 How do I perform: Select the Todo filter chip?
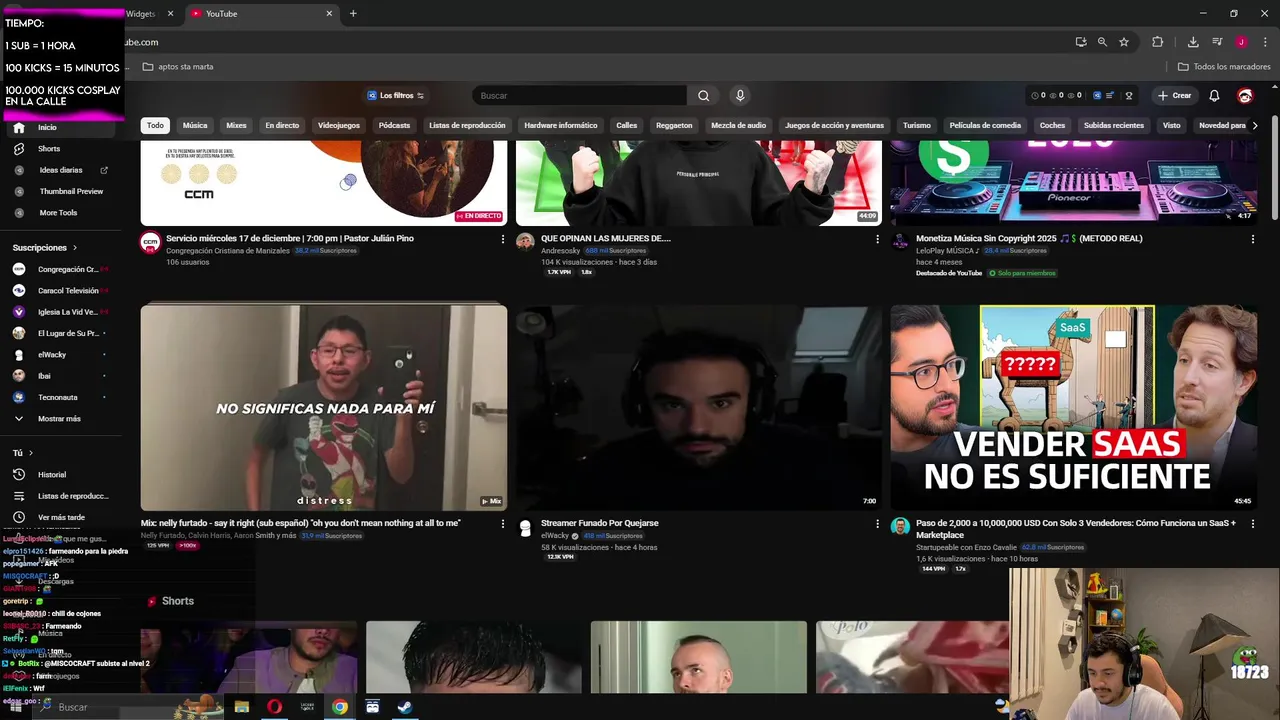[155, 126]
